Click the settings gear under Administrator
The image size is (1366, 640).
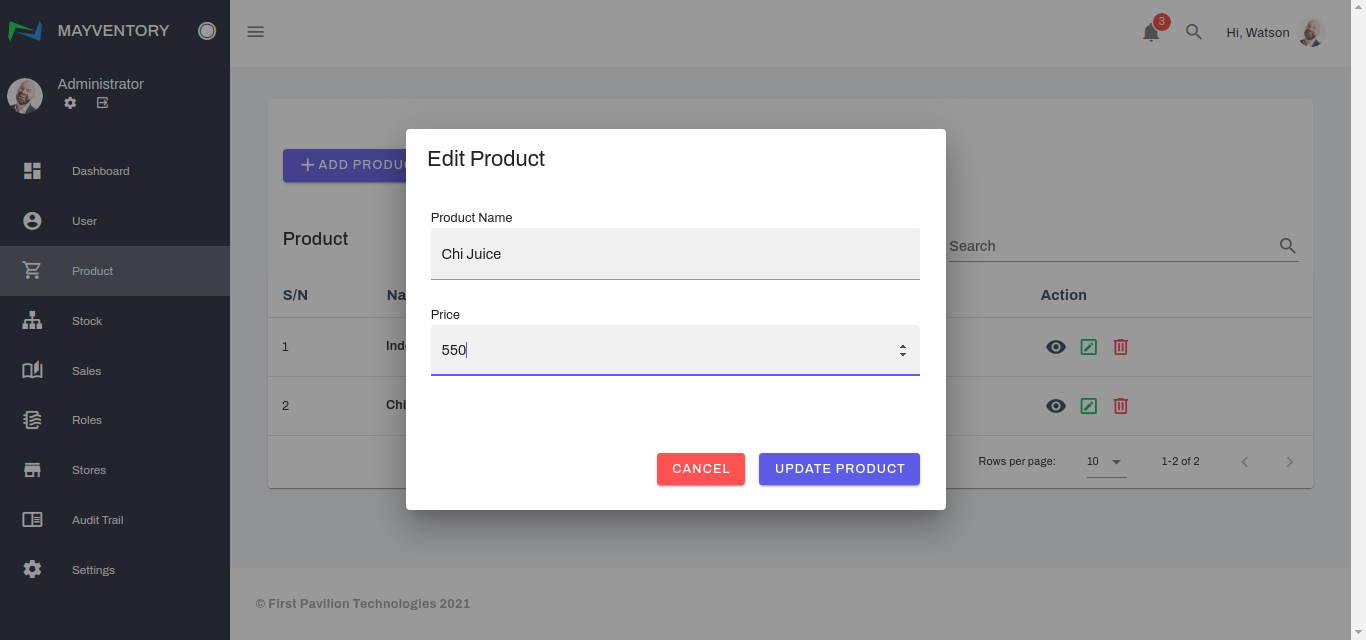tap(70, 103)
